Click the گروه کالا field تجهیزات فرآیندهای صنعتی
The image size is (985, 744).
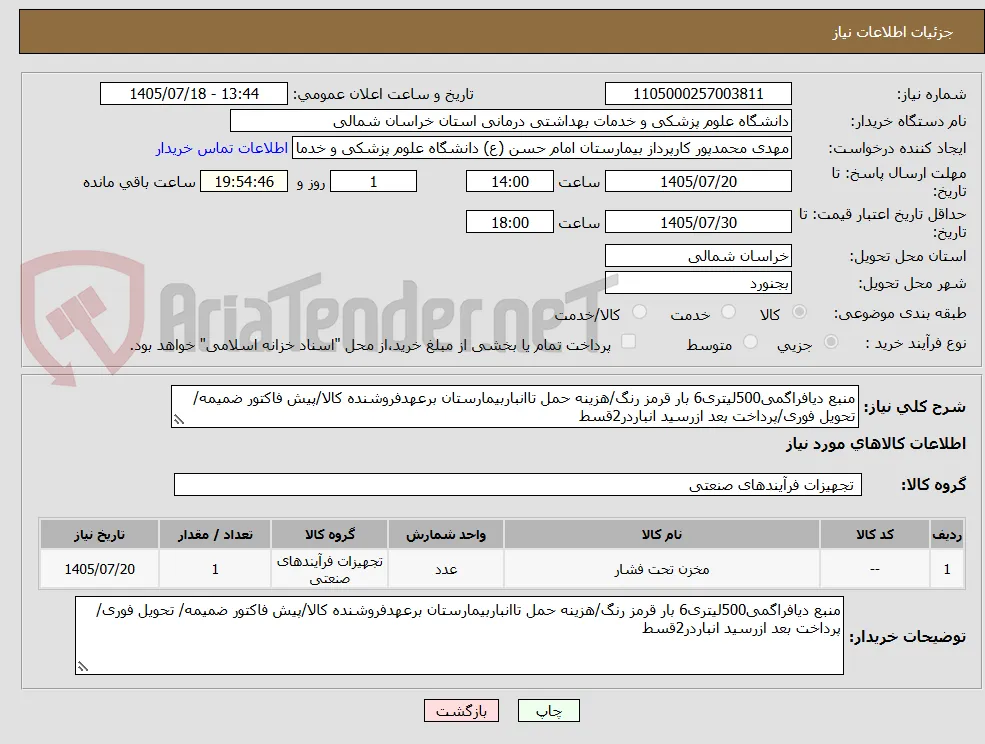(x=518, y=484)
